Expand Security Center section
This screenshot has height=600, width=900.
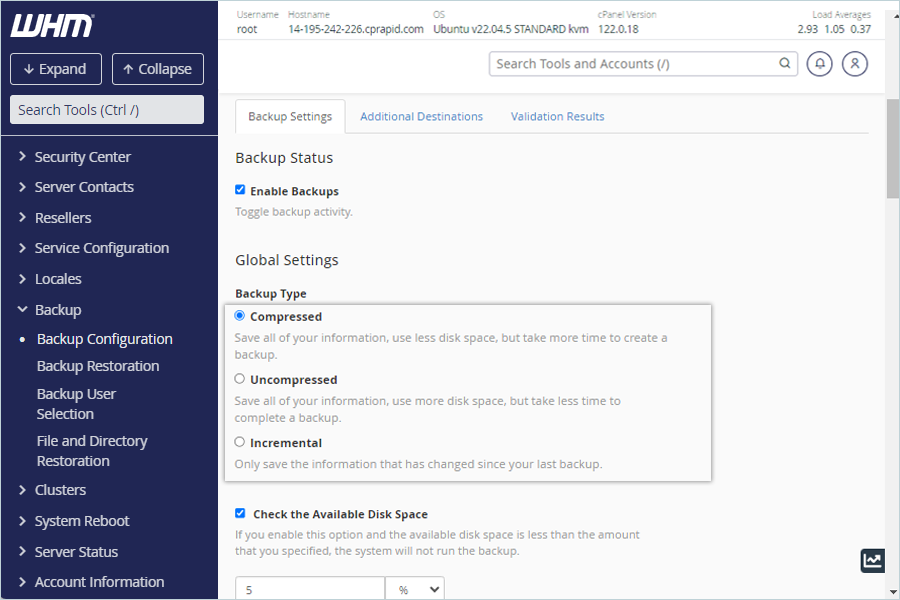(x=75, y=157)
